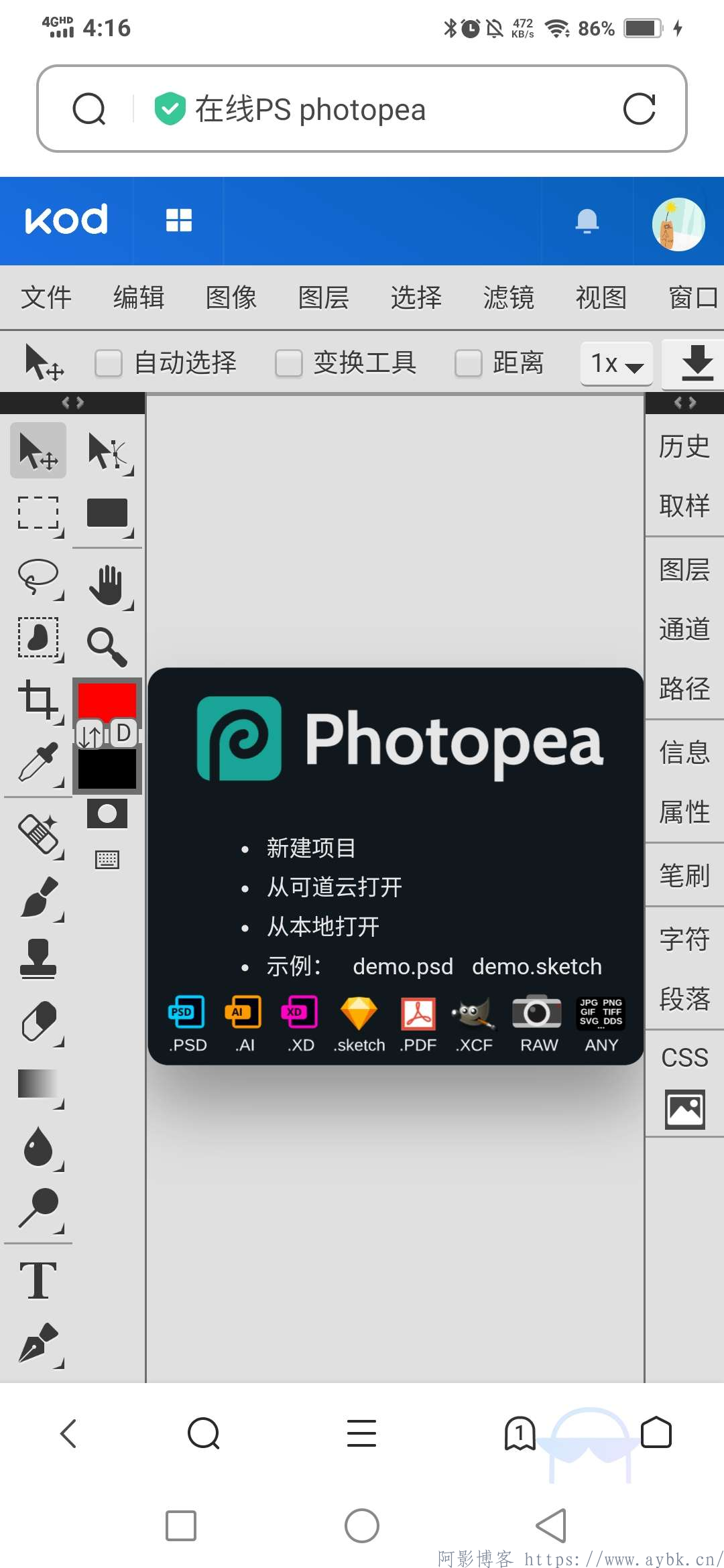Expand the right panel column arrows
The image size is (724, 1568).
tap(685, 402)
